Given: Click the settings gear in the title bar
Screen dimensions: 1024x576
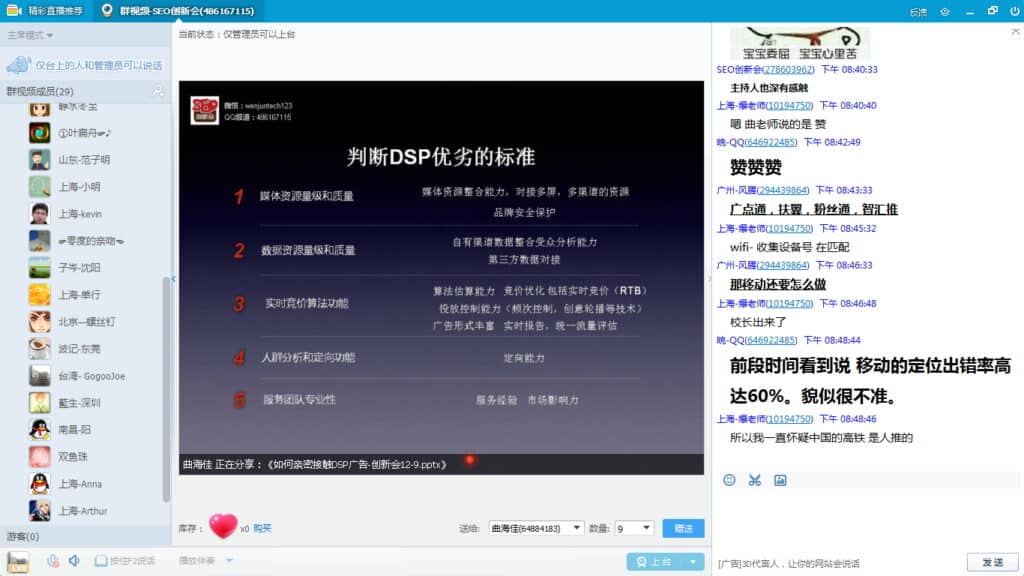Looking at the screenshot, I should coord(945,10).
